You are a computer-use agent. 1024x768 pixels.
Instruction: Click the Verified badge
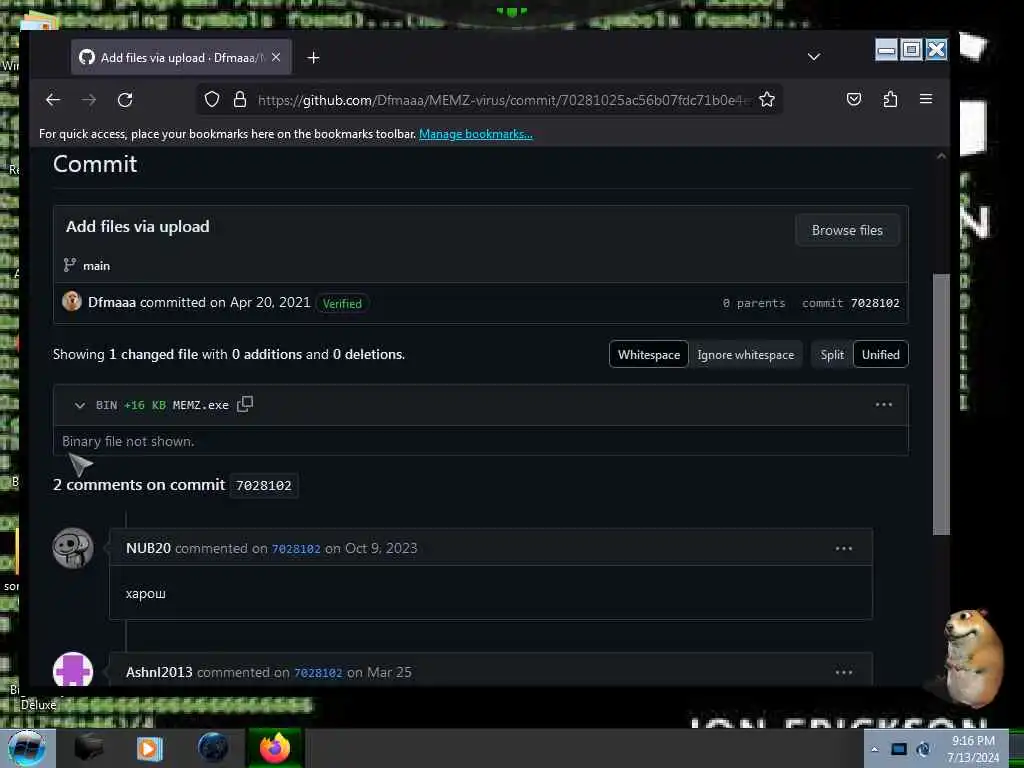point(342,304)
